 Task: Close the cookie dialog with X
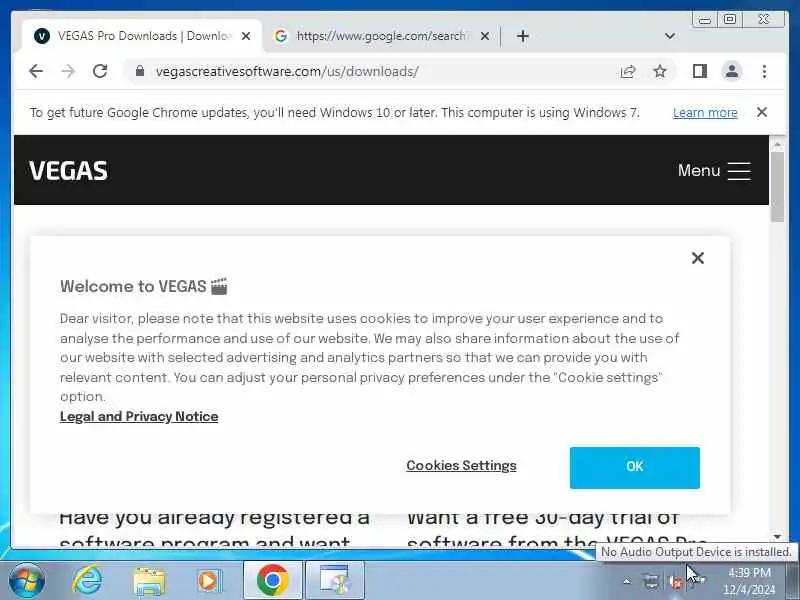(x=697, y=258)
